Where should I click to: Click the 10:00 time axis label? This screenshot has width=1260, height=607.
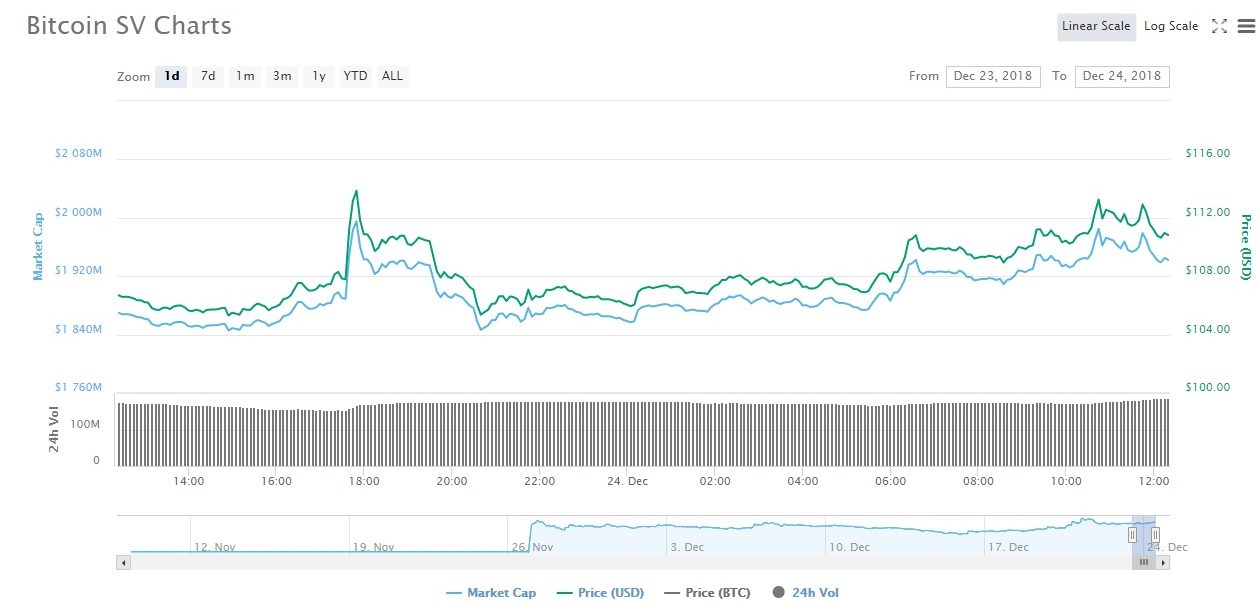tap(1066, 481)
